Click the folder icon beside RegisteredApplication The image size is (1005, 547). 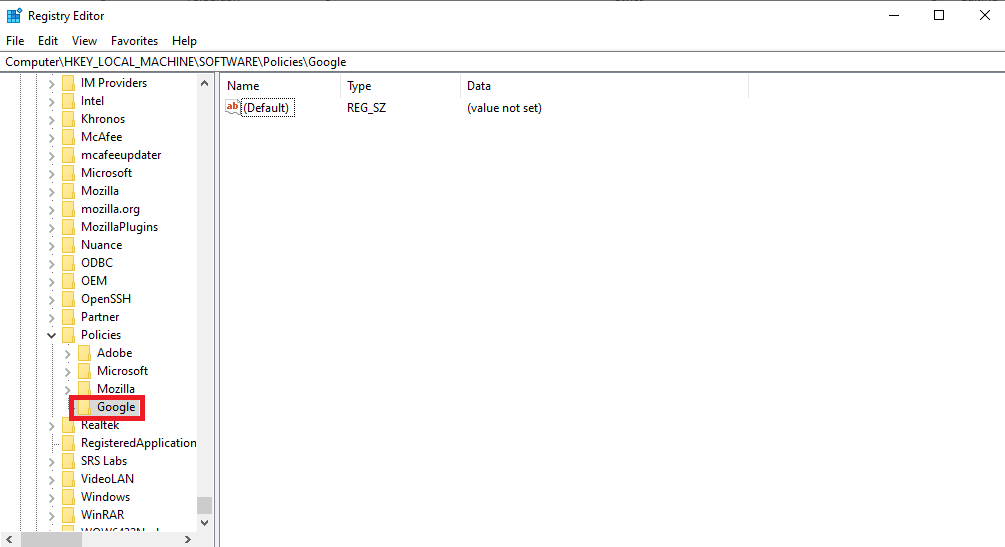coord(69,443)
